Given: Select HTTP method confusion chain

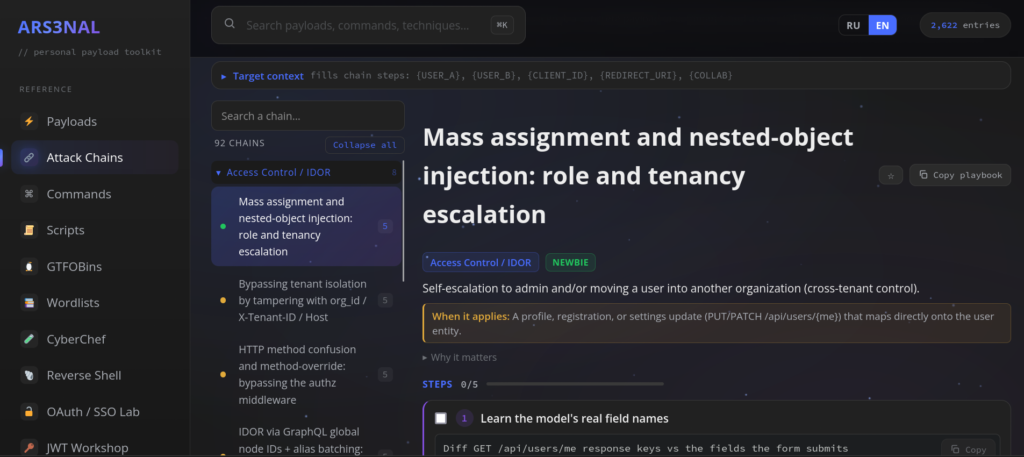Looking at the screenshot, I should coord(306,375).
